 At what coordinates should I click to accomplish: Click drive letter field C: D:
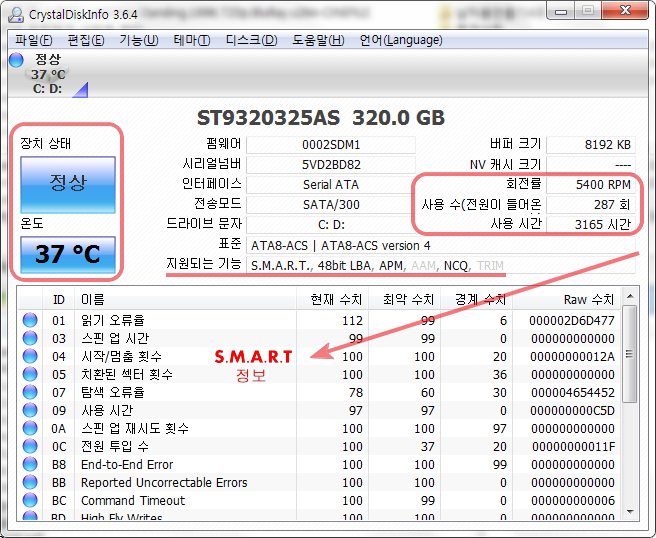pyautogui.click(x=331, y=225)
